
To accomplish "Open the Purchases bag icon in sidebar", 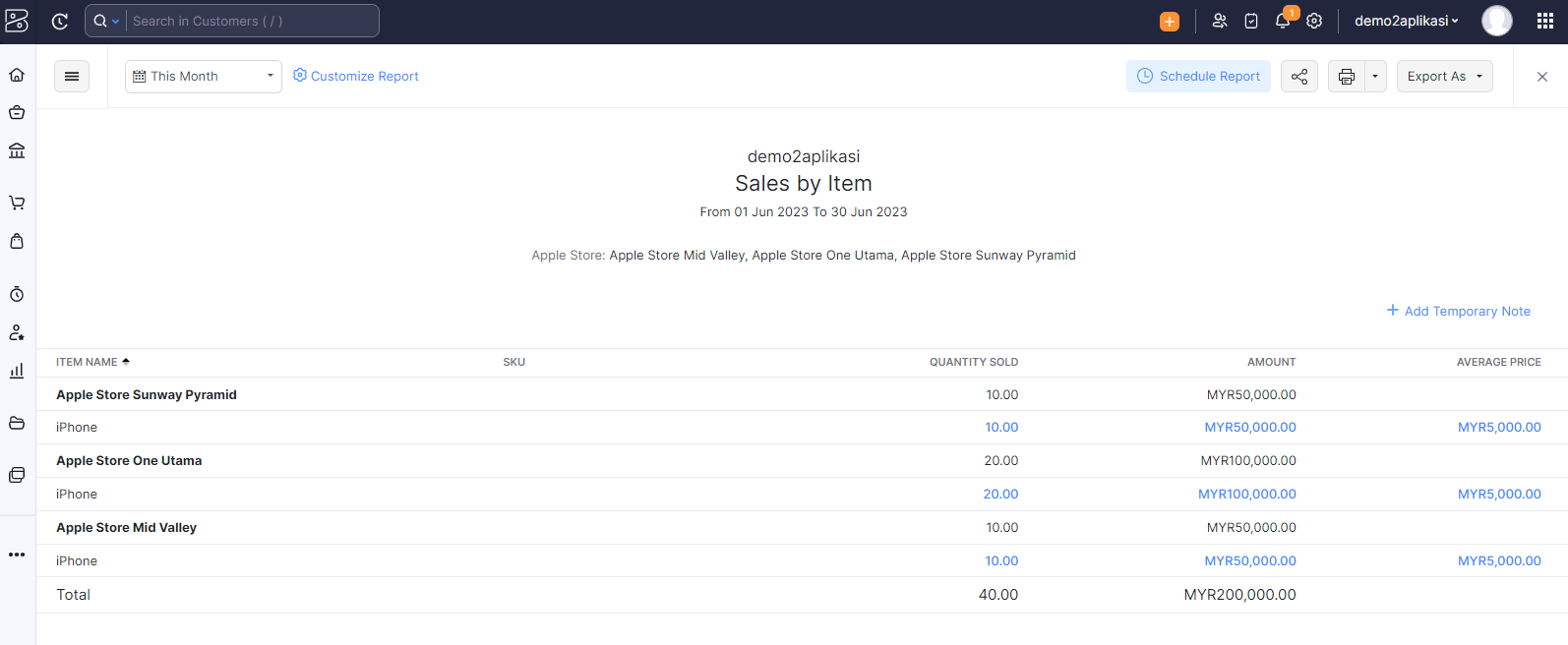I will pyautogui.click(x=17, y=241).
